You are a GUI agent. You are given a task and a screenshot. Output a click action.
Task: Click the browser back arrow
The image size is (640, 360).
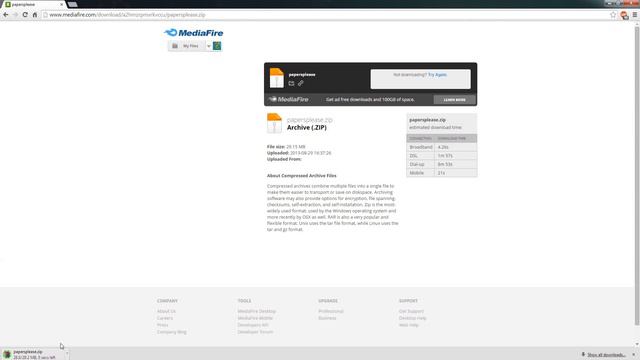click(x=6, y=15)
